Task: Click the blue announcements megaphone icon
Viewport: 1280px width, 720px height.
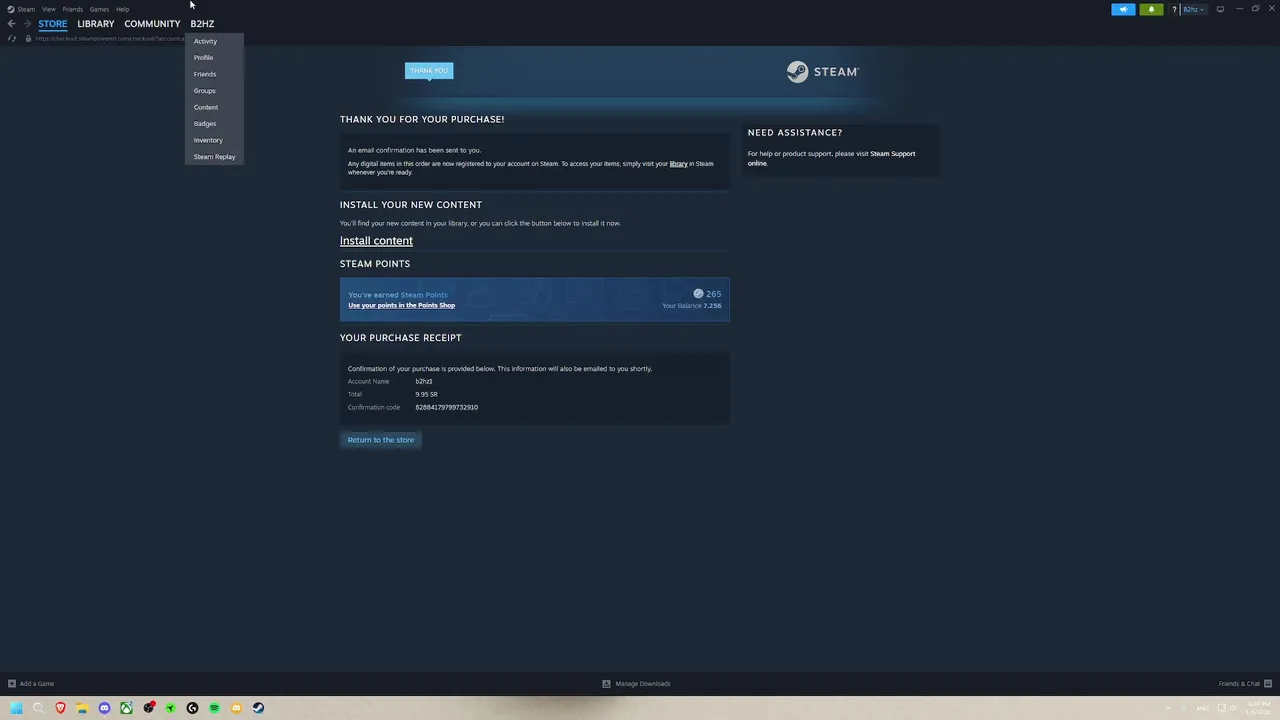Action: click(x=1123, y=9)
